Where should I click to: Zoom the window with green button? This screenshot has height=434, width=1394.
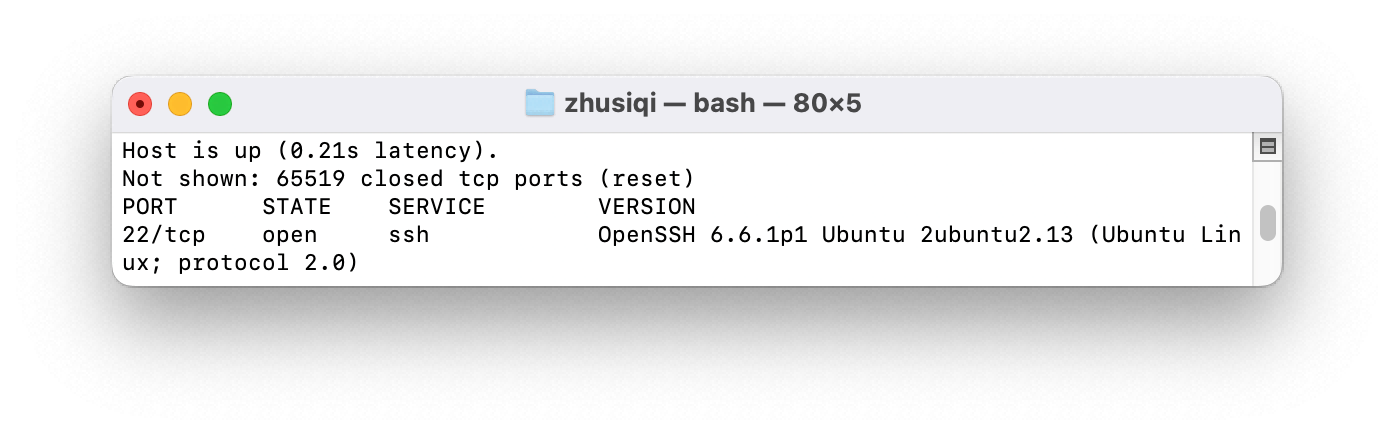point(220,103)
